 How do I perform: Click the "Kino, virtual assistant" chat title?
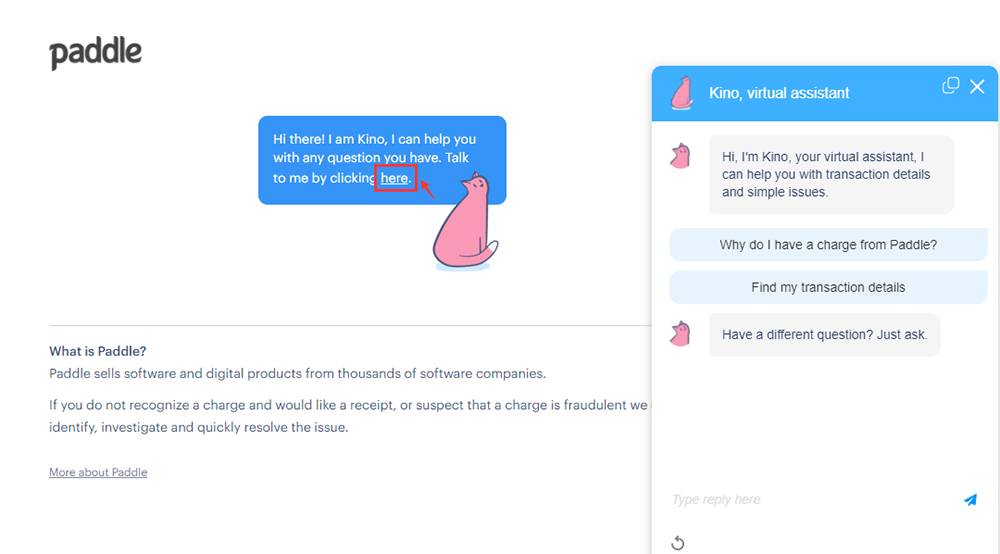click(x=779, y=93)
